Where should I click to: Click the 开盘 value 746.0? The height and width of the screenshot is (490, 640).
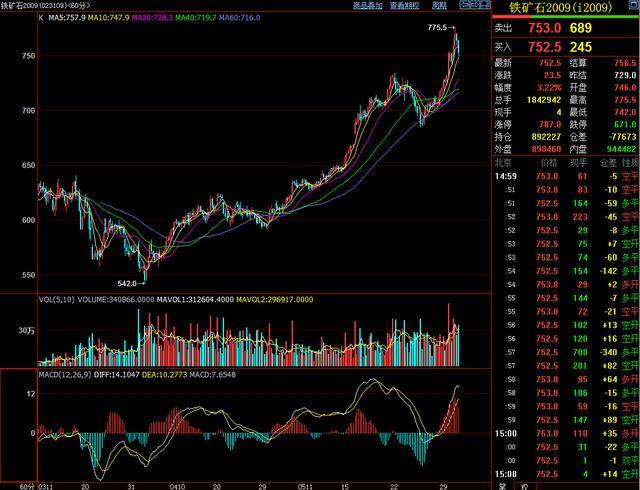coord(625,87)
